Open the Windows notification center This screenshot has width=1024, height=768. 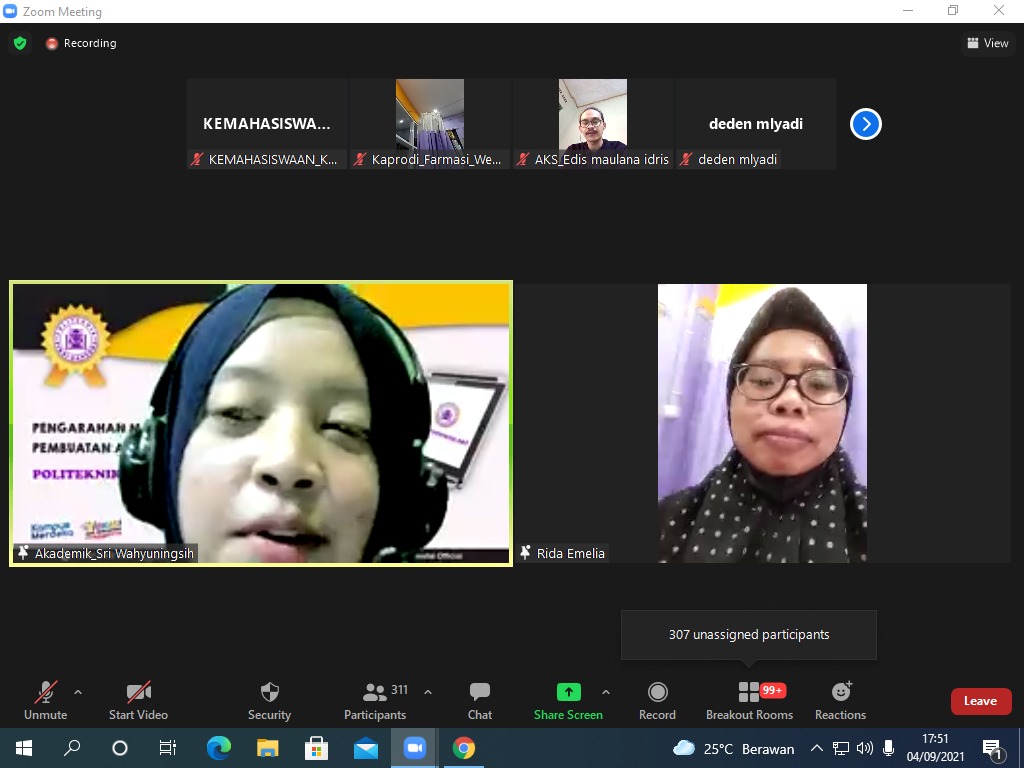992,749
